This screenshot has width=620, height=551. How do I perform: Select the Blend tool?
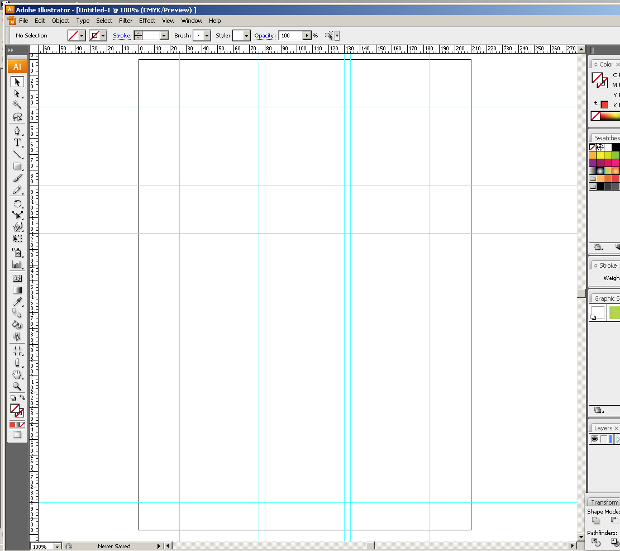(17, 314)
